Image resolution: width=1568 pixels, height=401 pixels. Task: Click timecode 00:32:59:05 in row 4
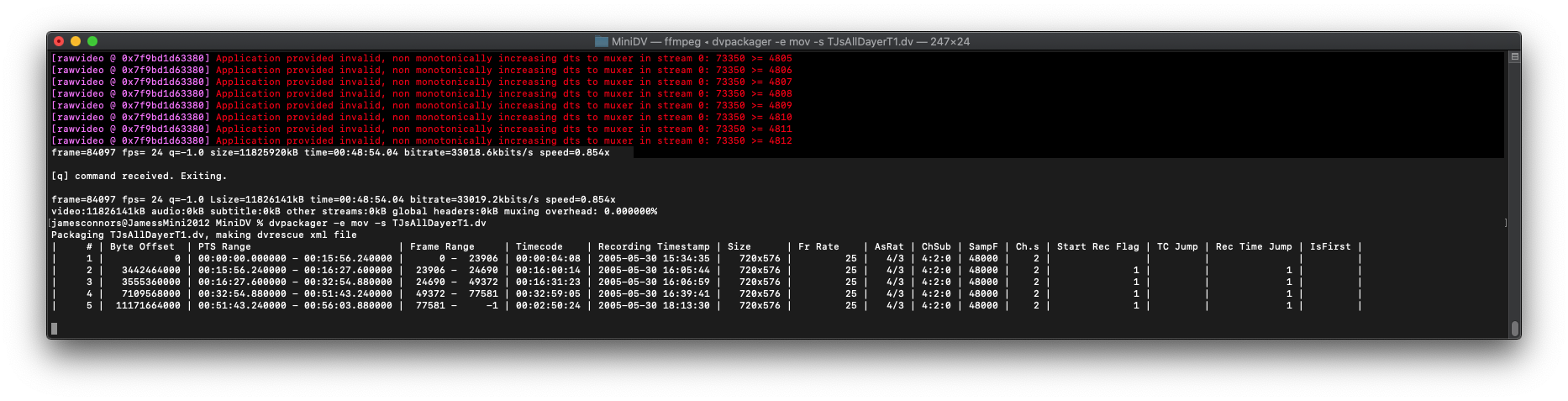[x=548, y=294]
